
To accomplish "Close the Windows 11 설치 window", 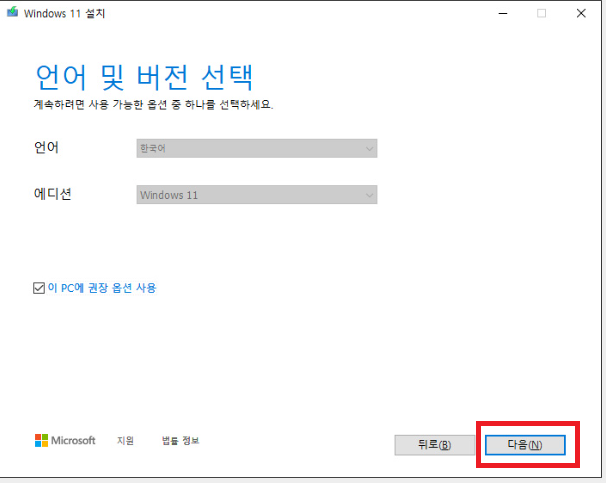I will tap(581, 14).
